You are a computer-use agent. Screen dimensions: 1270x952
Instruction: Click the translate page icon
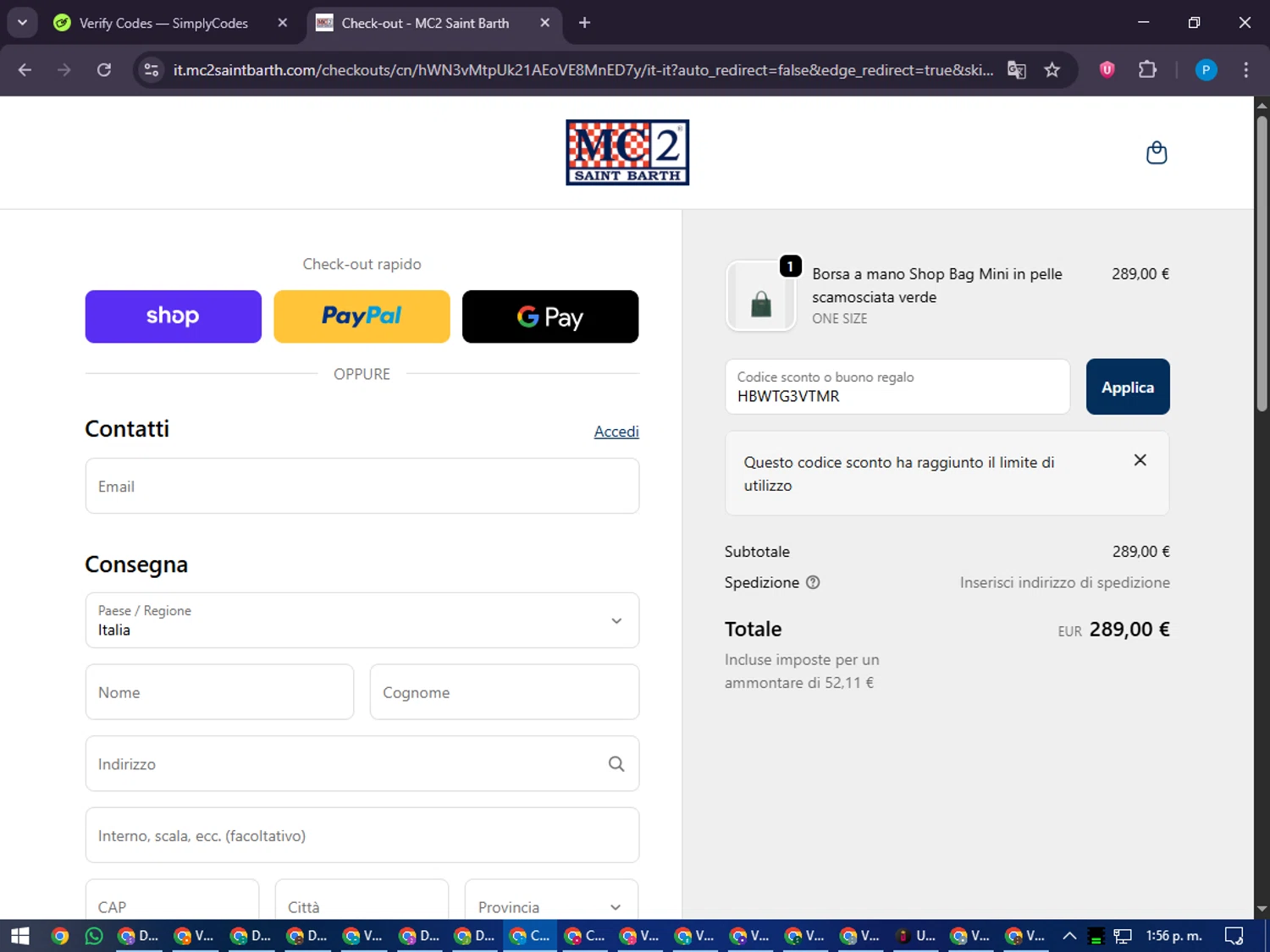click(1017, 70)
